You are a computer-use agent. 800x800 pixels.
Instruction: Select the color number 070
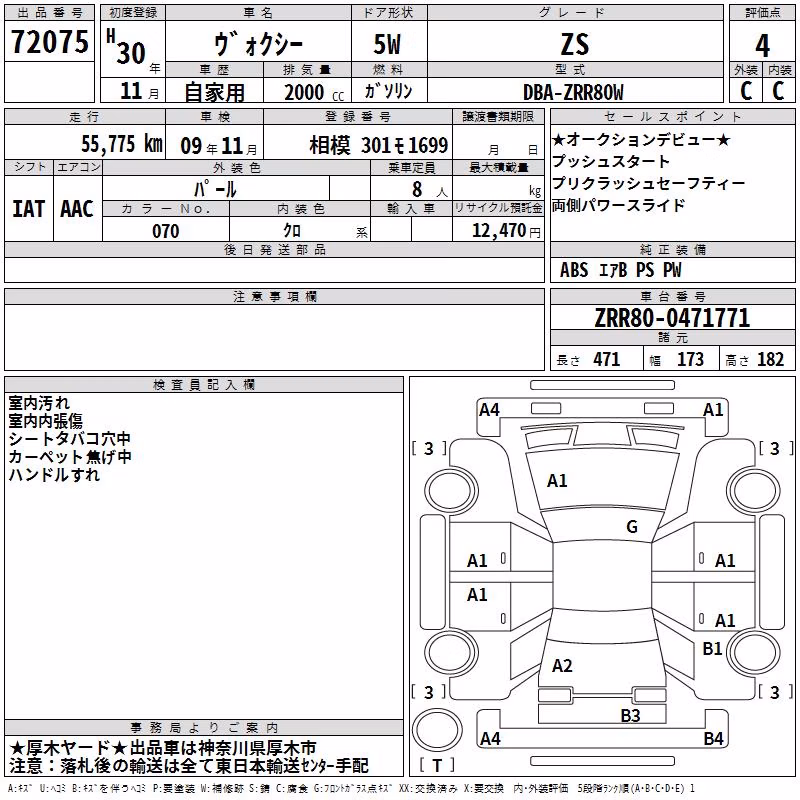166,231
